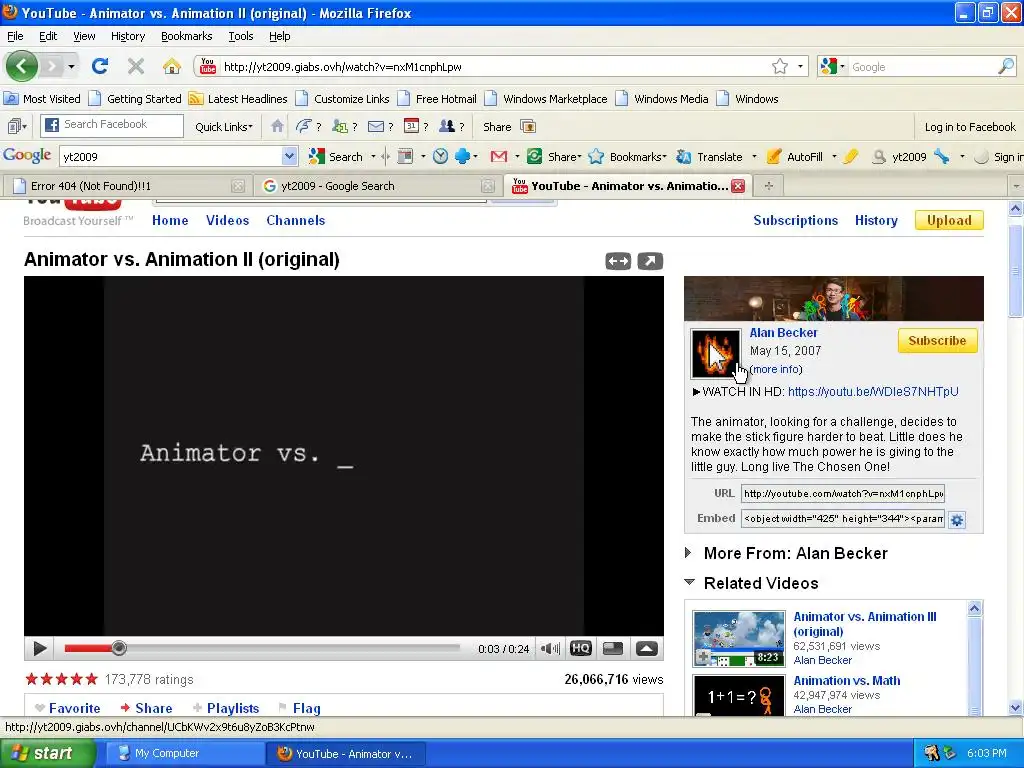Open the Facebook toolbar events calendar icon
This screenshot has width=1024, height=768.
[x=411, y=126]
